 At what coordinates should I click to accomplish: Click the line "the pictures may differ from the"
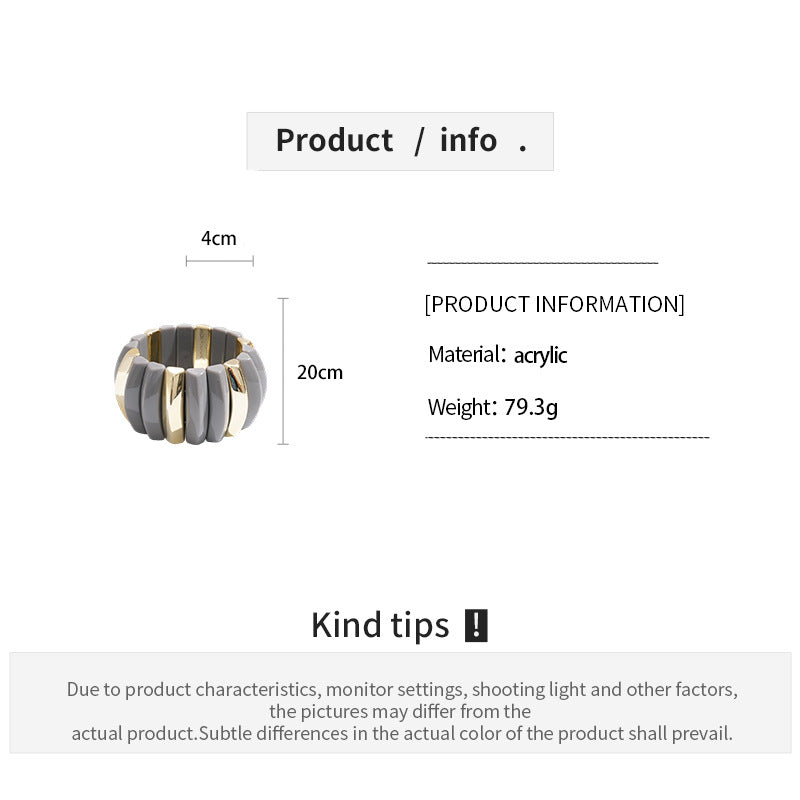pos(400,712)
